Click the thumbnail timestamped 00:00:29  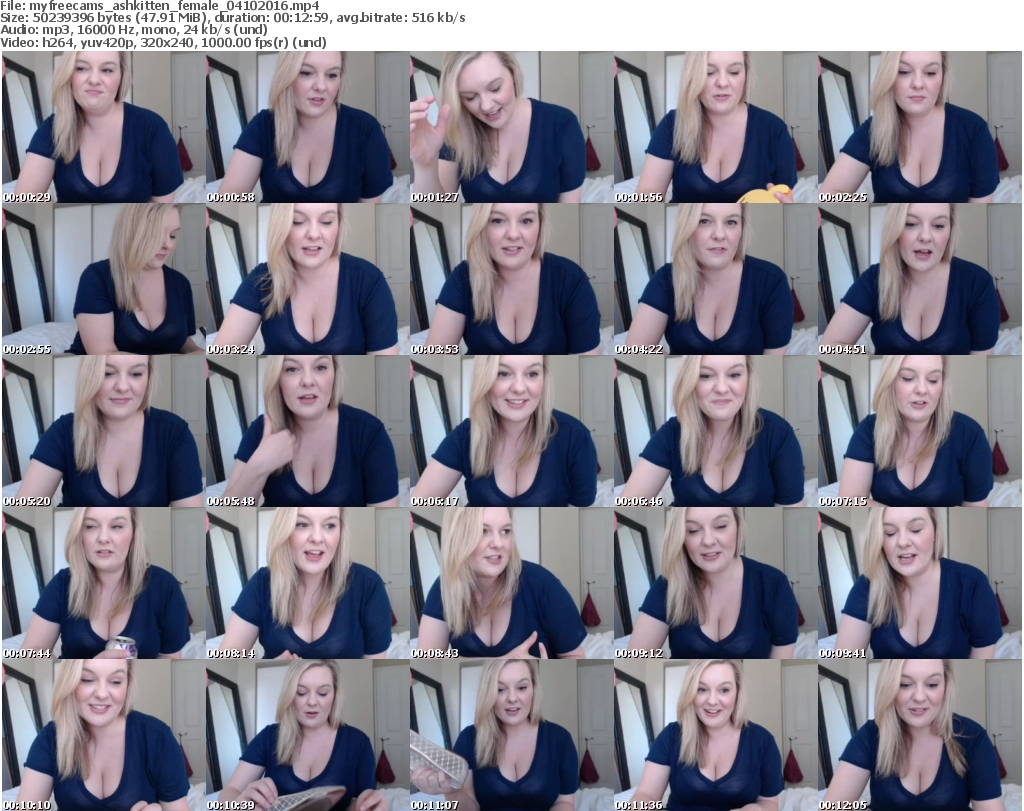point(103,127)
